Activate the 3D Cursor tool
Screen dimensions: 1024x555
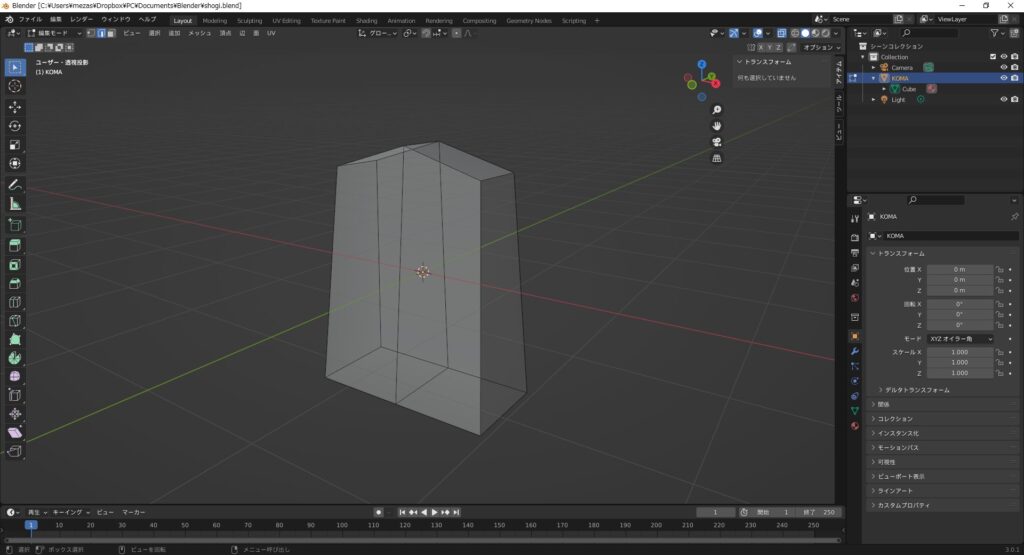pyautogui.click(x=15, y=86)
